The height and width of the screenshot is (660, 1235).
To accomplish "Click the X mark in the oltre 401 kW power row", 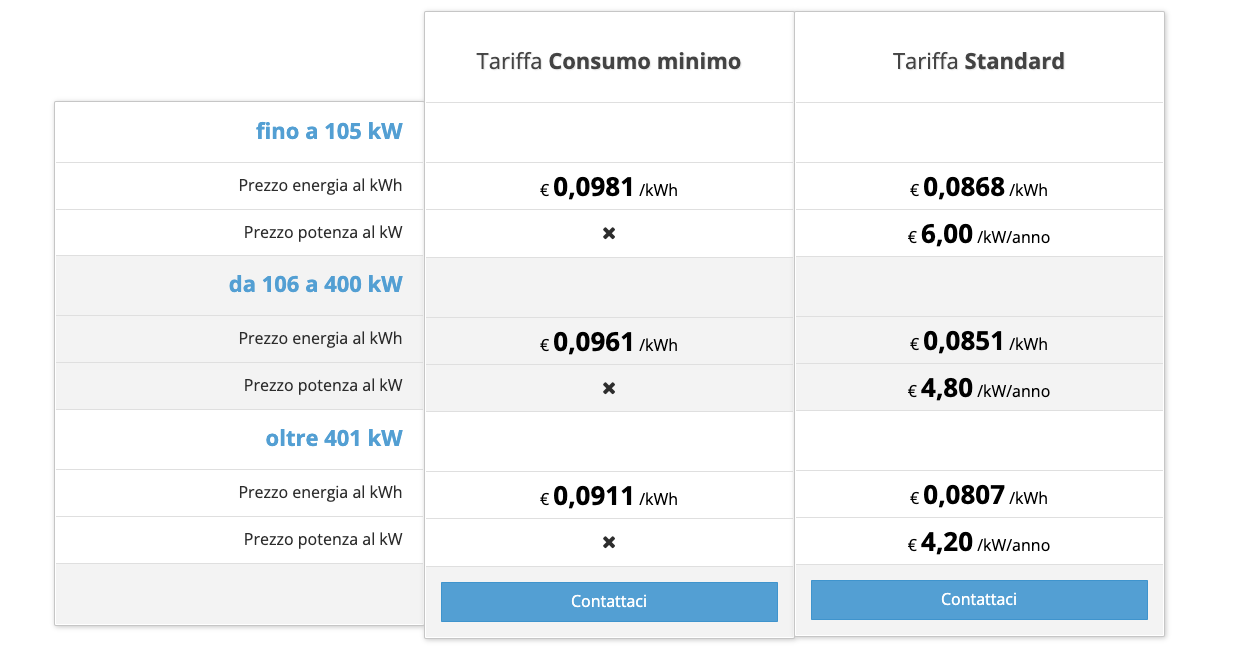I will click(x=609, y=542).
